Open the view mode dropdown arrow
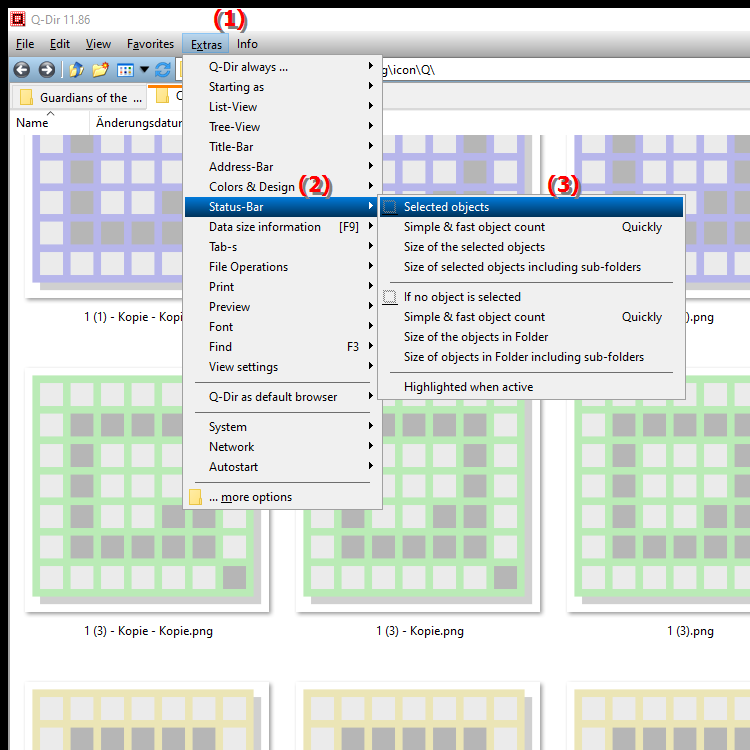Viewport: 750px width, 750px height. (144, 70)
